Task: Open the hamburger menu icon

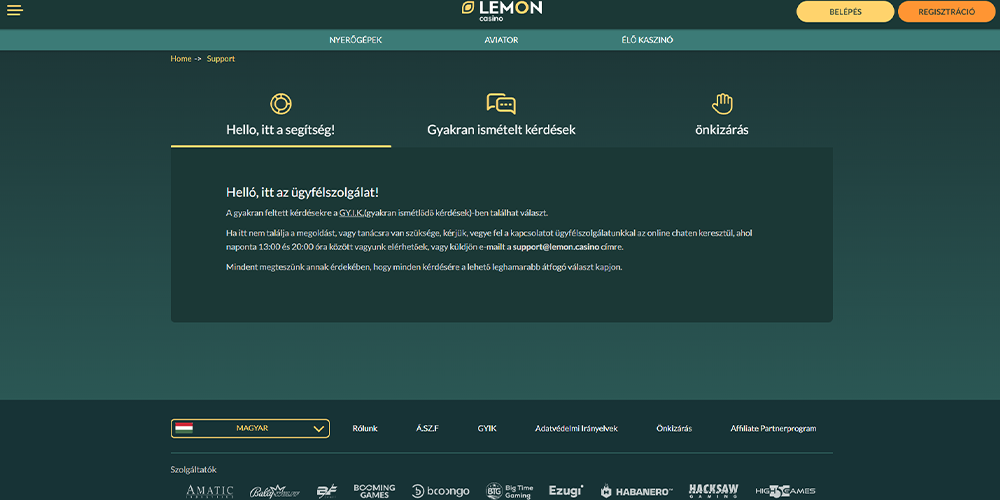Action: click(x=15, y=10)
